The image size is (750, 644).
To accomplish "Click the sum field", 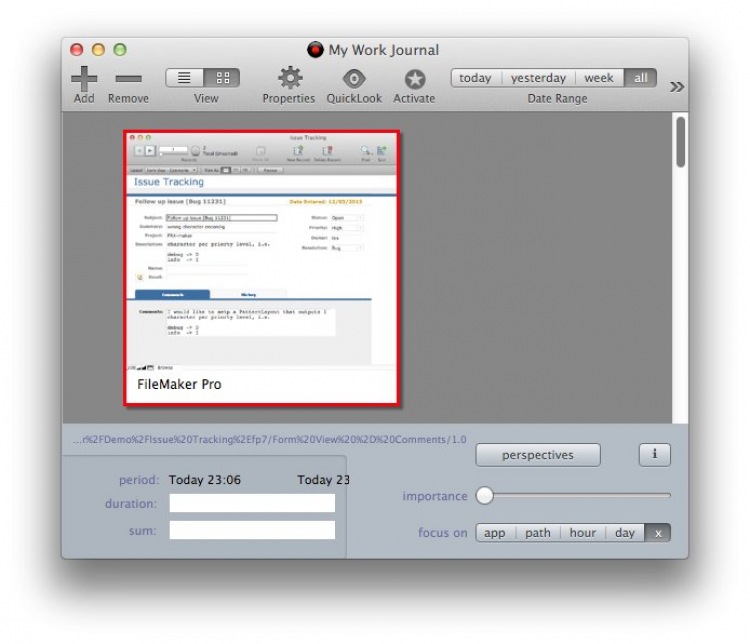I will pos(252,530).
